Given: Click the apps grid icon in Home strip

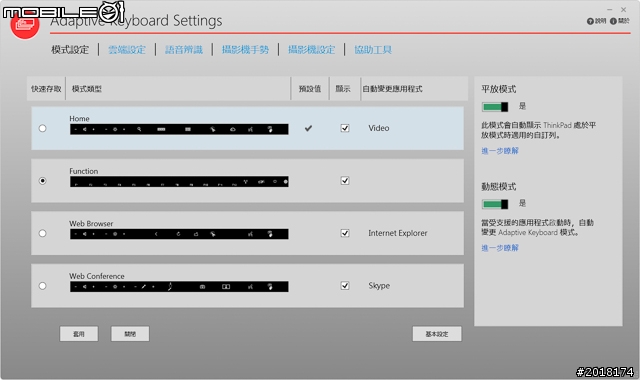Looking at the screenshot, I should coord(188,129).
